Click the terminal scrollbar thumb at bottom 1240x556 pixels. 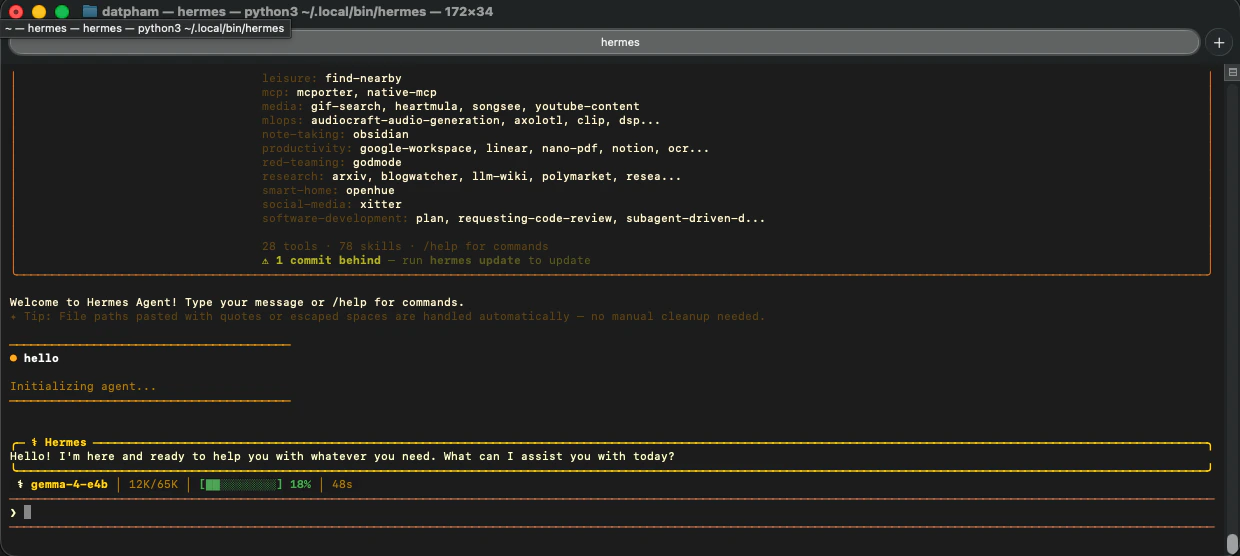coord(1232,543)
